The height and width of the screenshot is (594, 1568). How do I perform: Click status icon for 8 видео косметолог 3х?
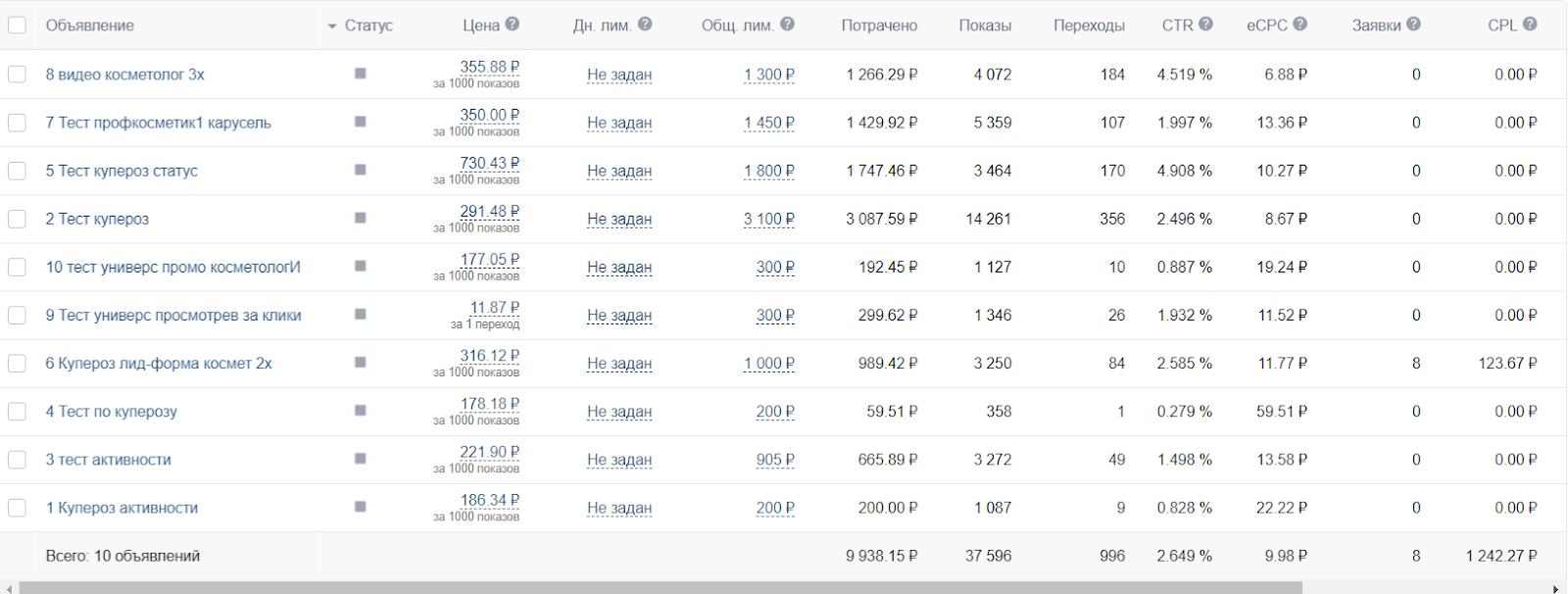click(x=361, y=74)
